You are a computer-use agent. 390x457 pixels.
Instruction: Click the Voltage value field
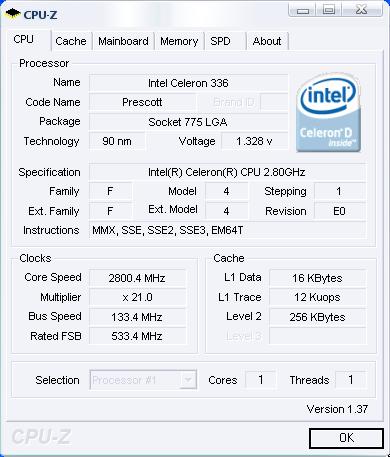(x=255, y=141)
